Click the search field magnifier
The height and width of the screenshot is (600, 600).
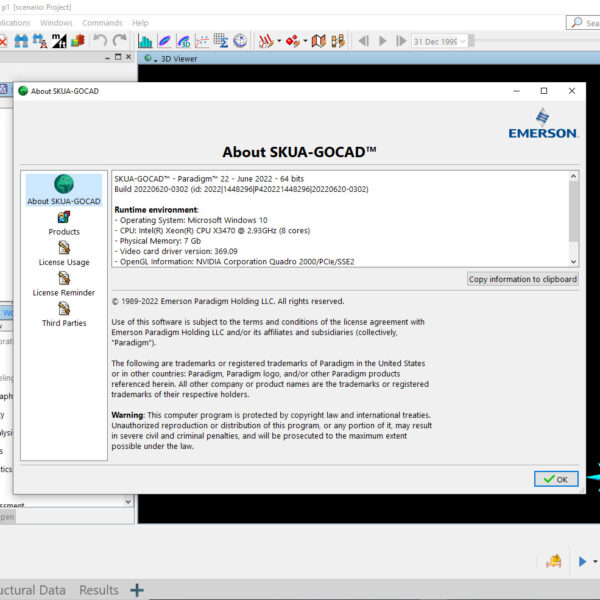coord(576,23)
